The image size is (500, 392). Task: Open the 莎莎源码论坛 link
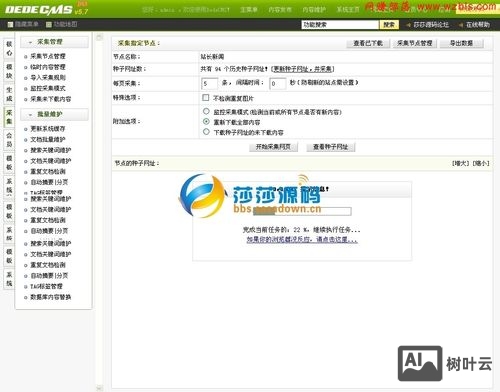click(x=431, y=25)
